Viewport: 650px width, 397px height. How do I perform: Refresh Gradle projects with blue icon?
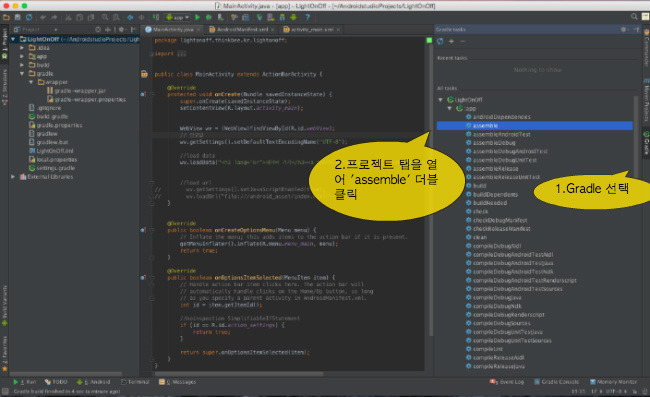coord(440,41)
